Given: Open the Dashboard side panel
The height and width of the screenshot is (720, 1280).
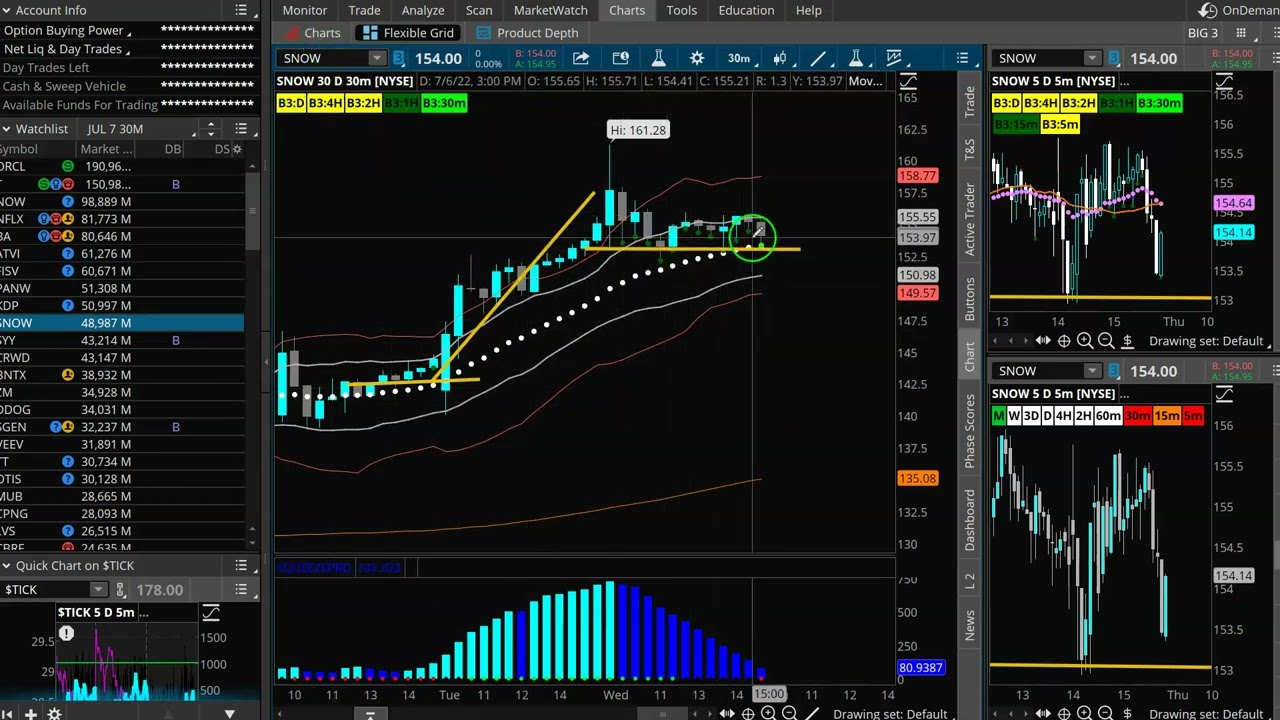Looking at the screenshot, I should click(969, 520).
